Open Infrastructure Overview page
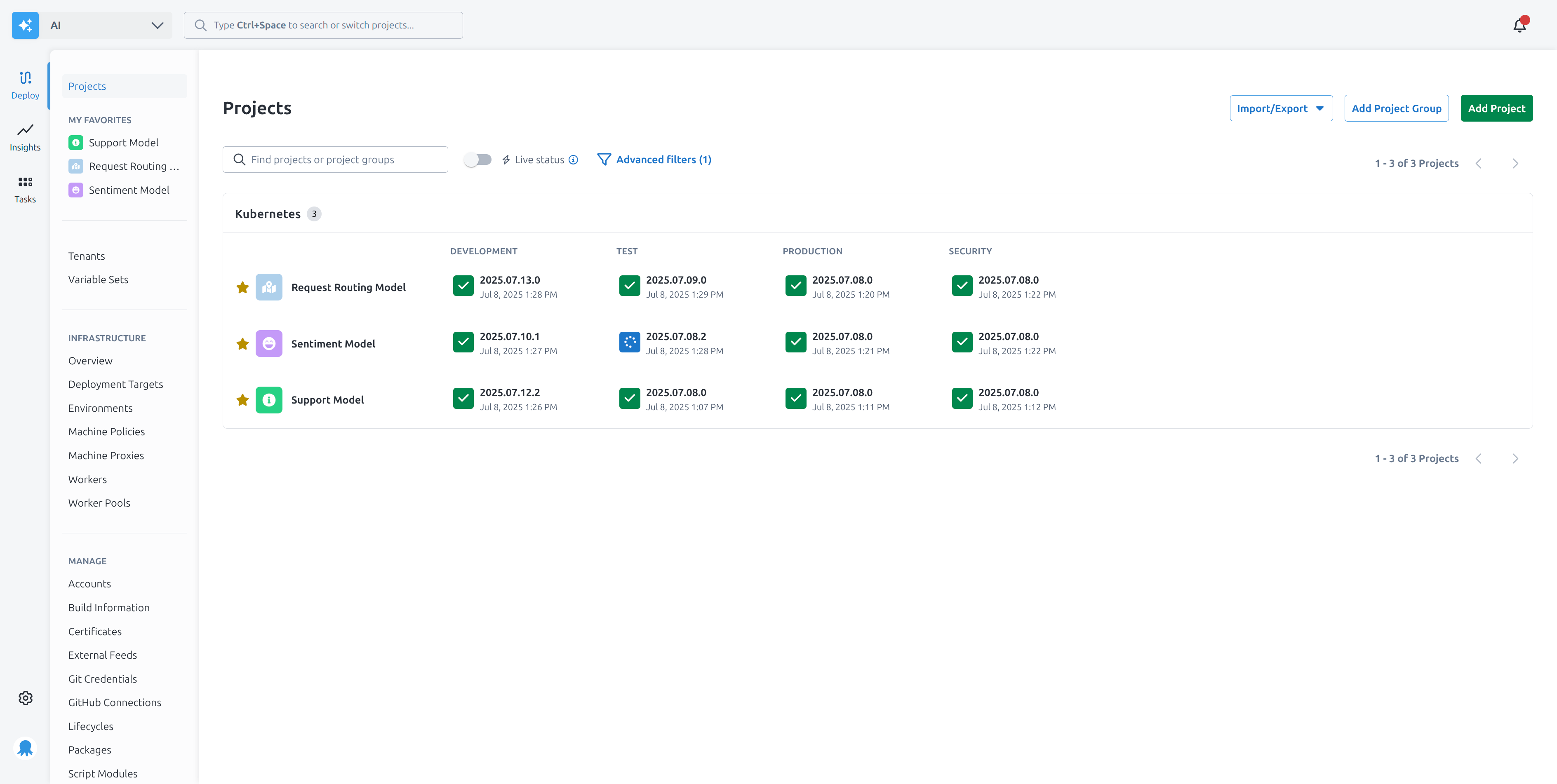 pos(90,361)
